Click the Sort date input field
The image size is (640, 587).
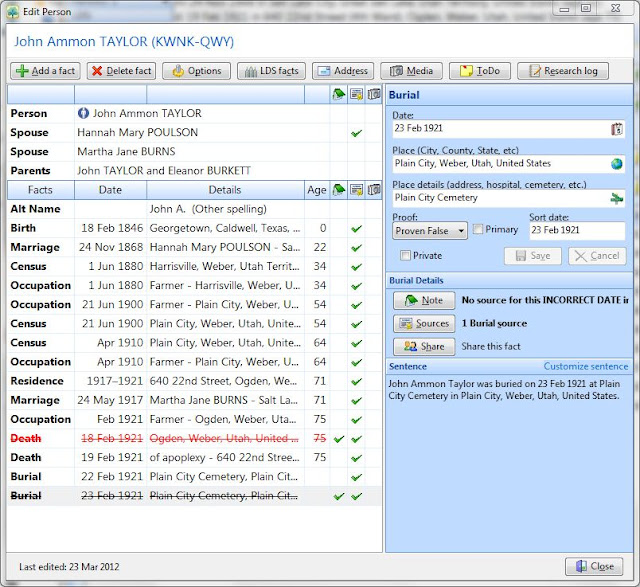click(x=577, y=230)
